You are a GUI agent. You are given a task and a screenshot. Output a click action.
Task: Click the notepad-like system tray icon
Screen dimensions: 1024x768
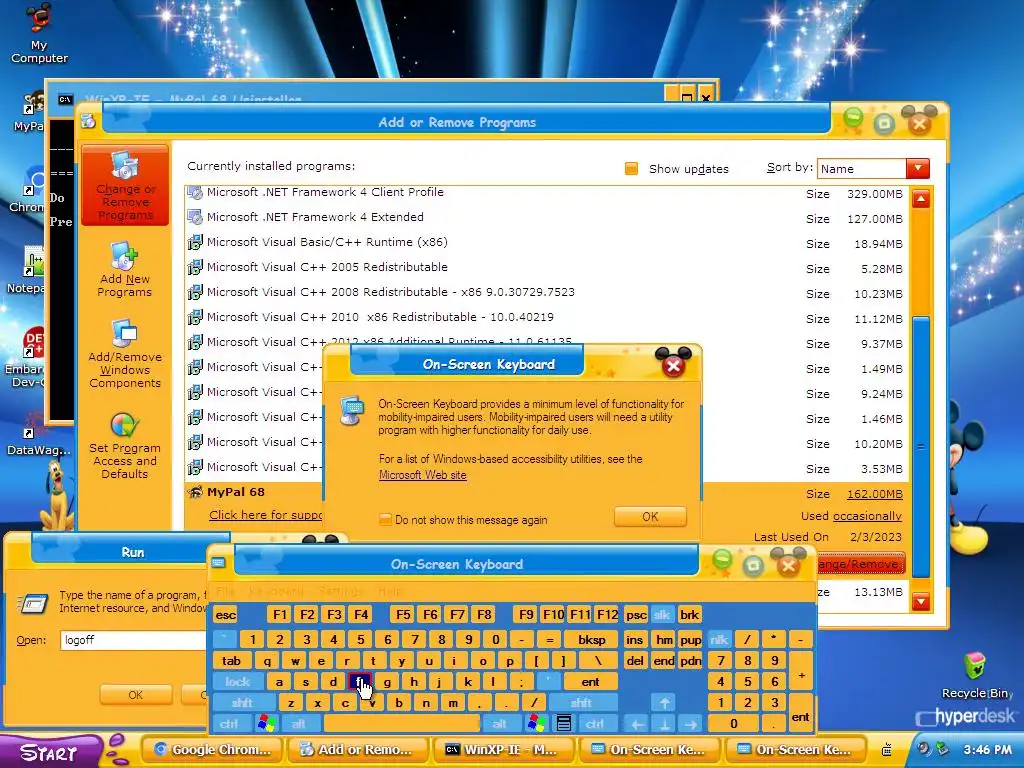click(x=887, y=749)
